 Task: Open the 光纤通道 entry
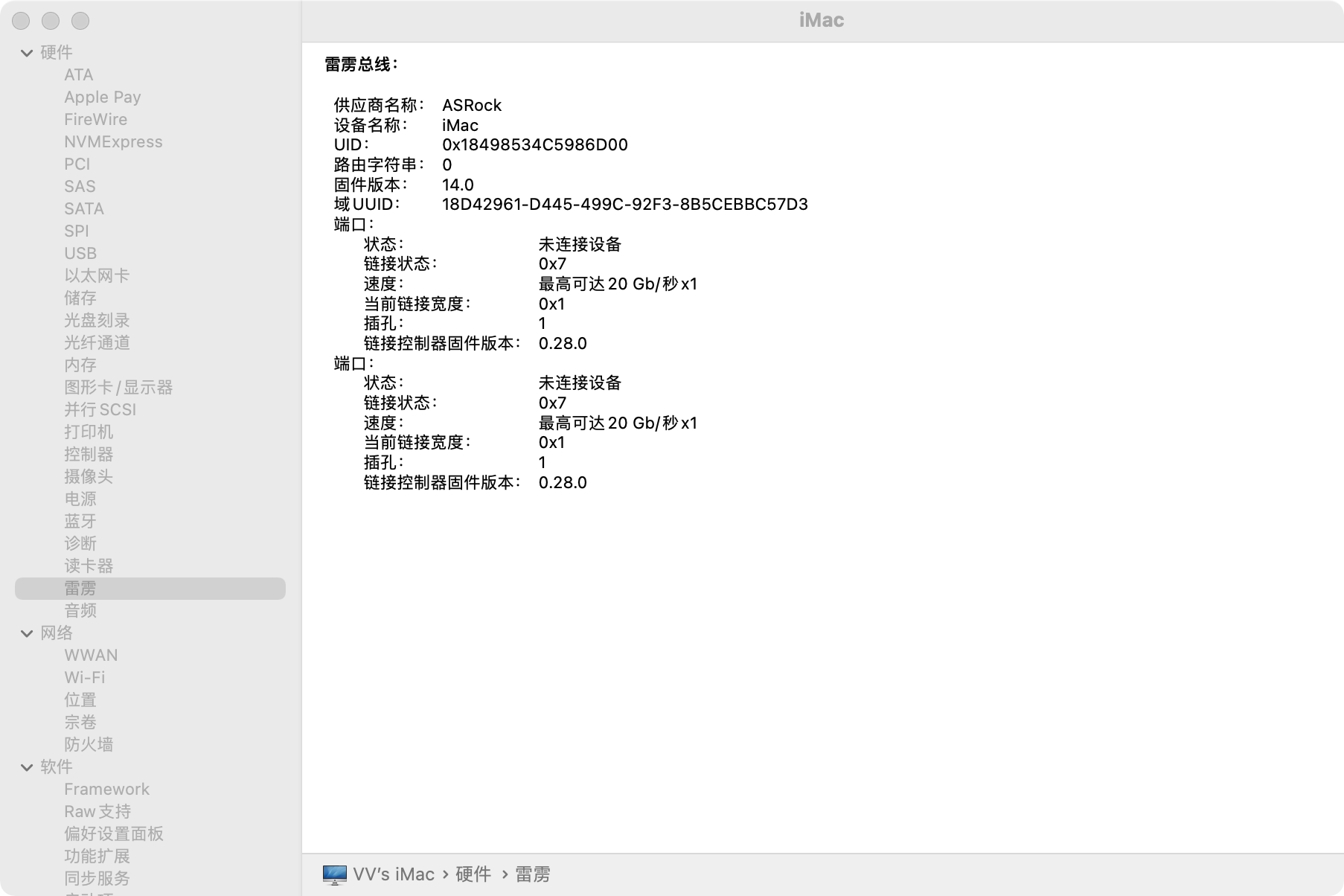coord(97,343)
